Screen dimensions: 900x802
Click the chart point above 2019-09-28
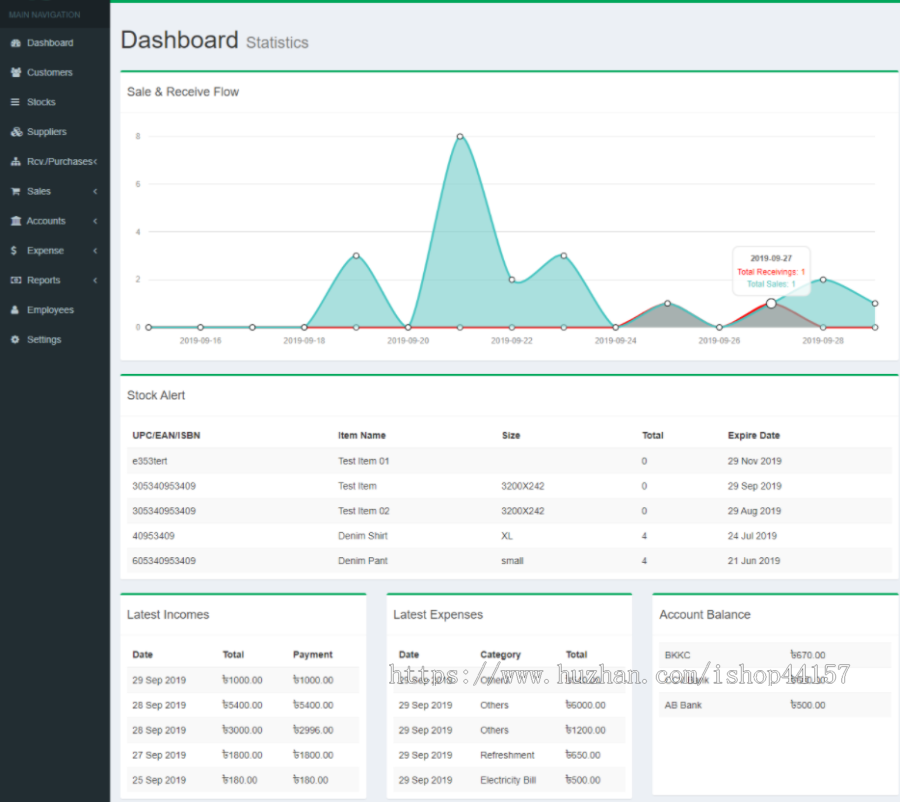coord(823,280)
